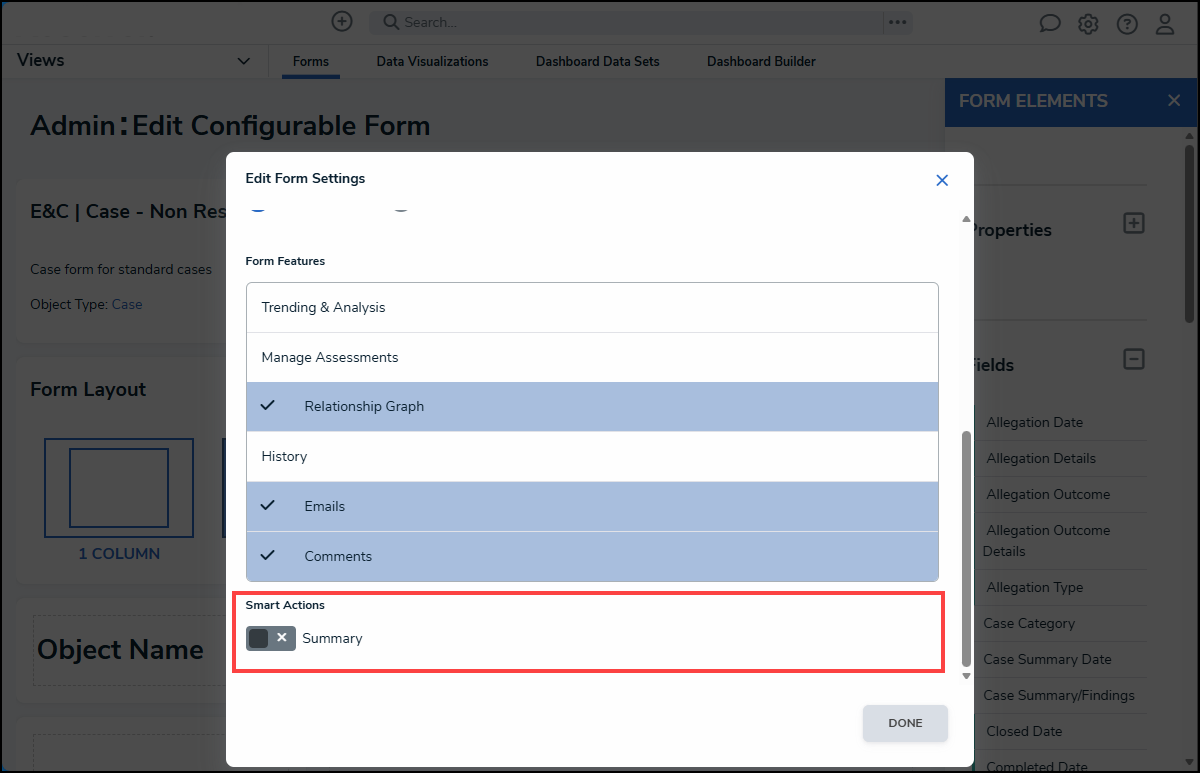Click the dialog's vertical scrollbar thumb

[966, 548]
